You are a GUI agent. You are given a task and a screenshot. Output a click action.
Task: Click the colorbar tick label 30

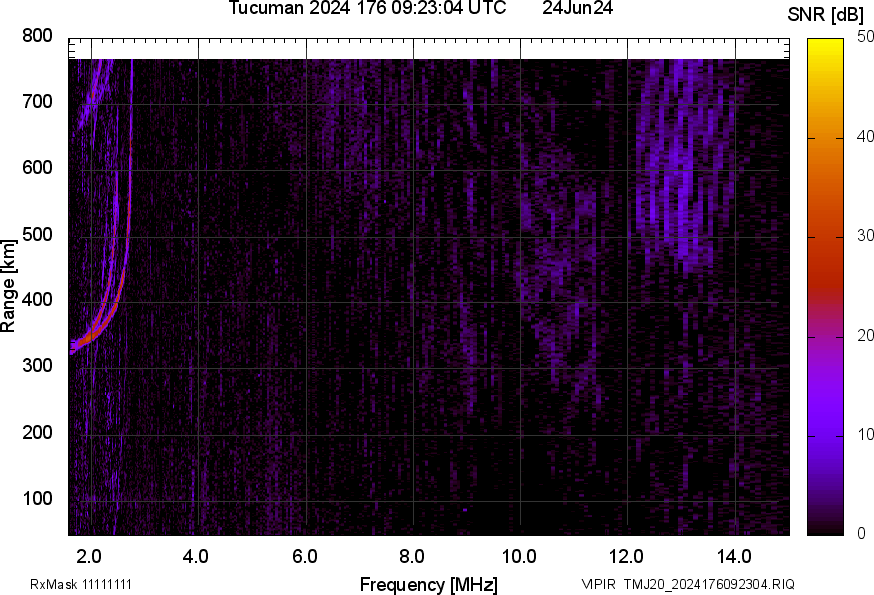(x=858, y=237)
